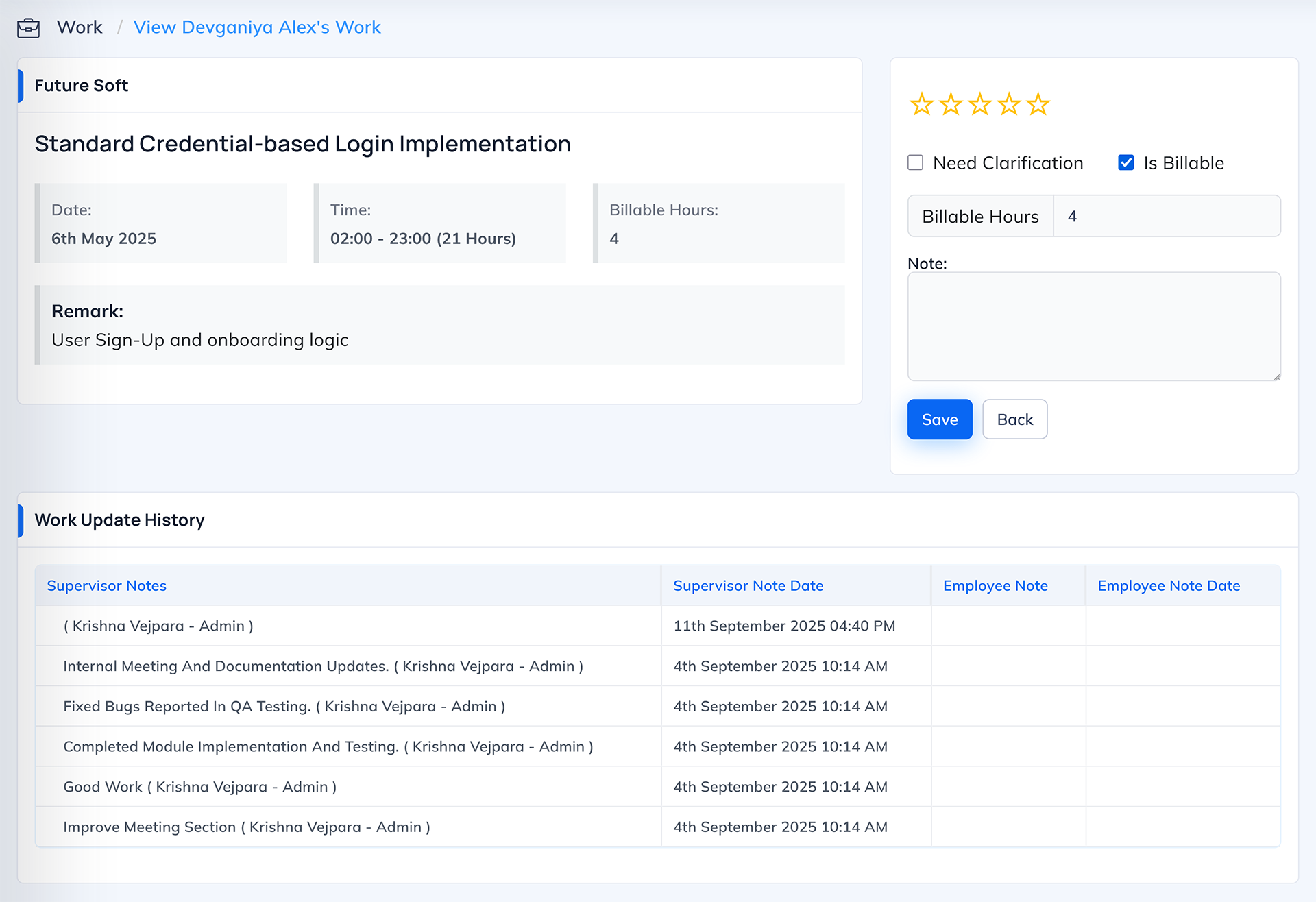Click the Back button

[1014, 419]
